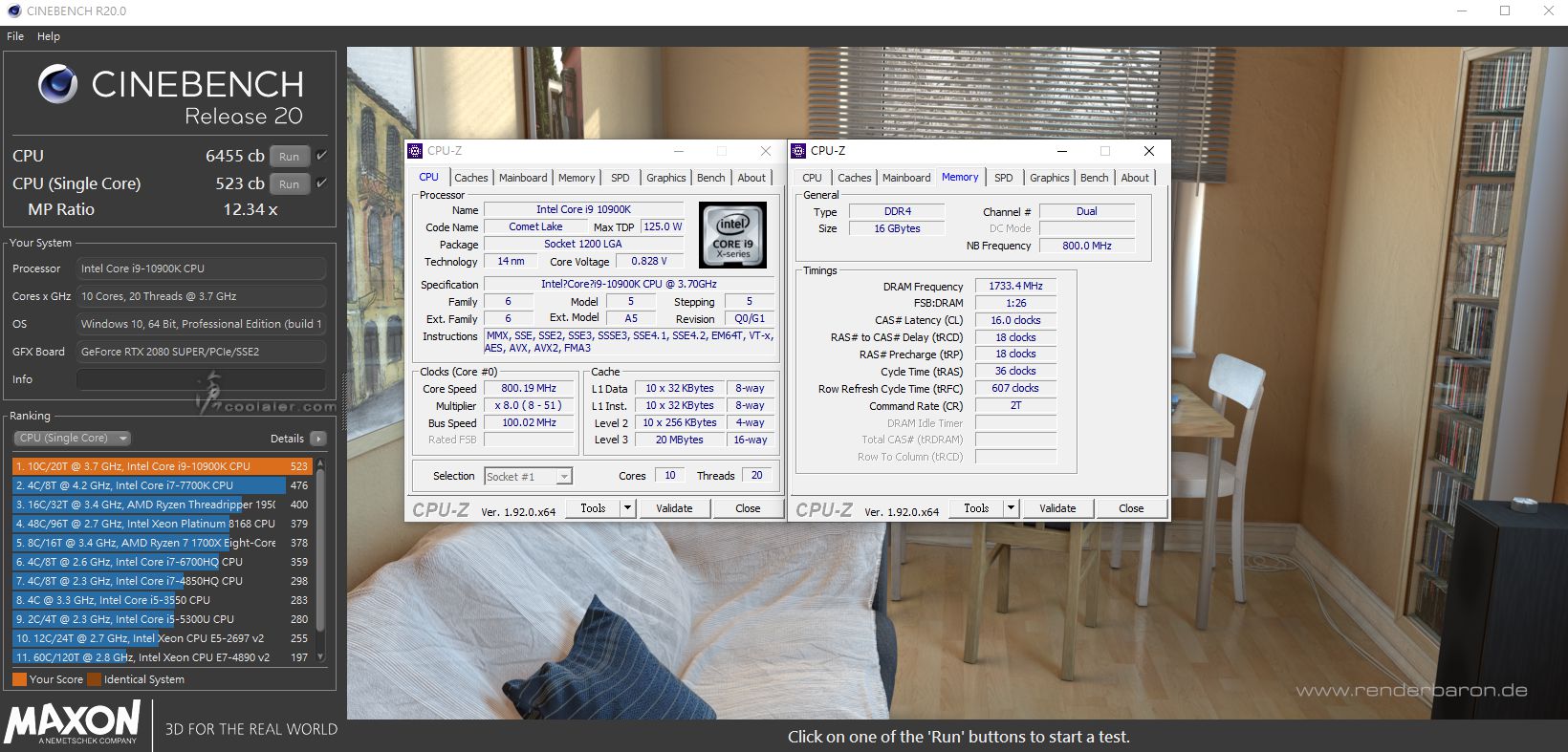Select ranking entry Xeon Platinum 8168
1568x752 pixels.
pyautogui.click(x=163, y=524)
